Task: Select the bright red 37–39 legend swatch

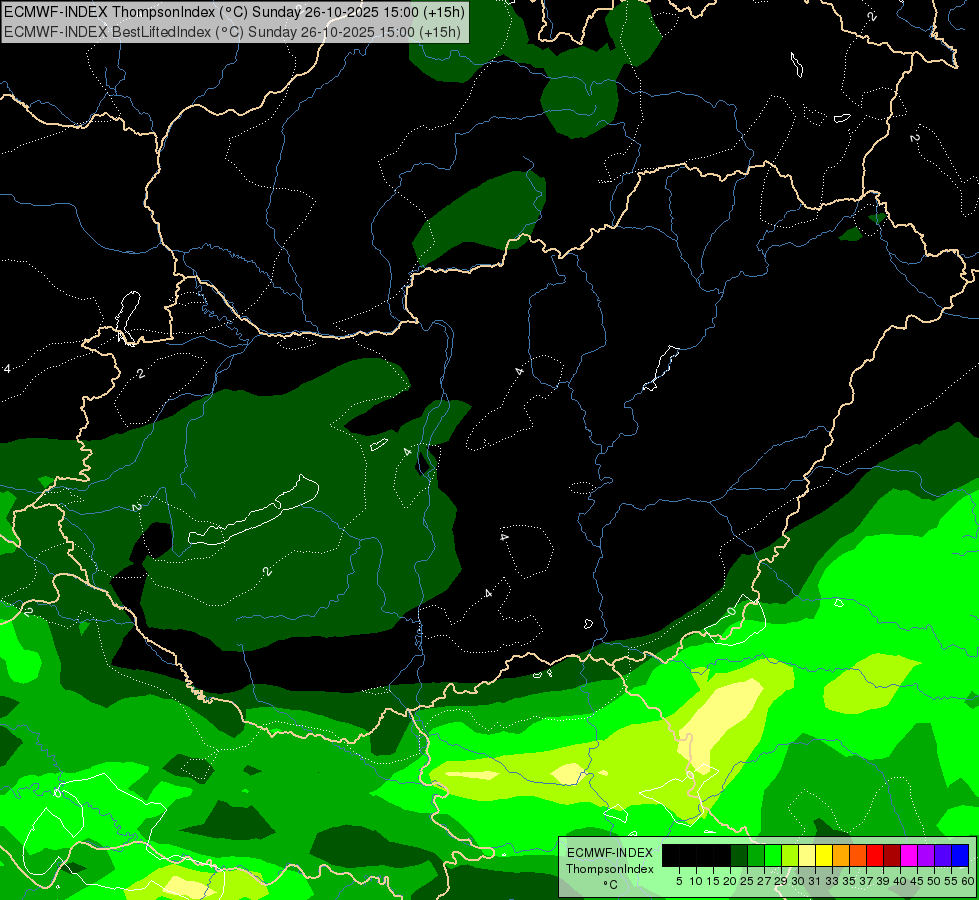Action: [875, 855]
